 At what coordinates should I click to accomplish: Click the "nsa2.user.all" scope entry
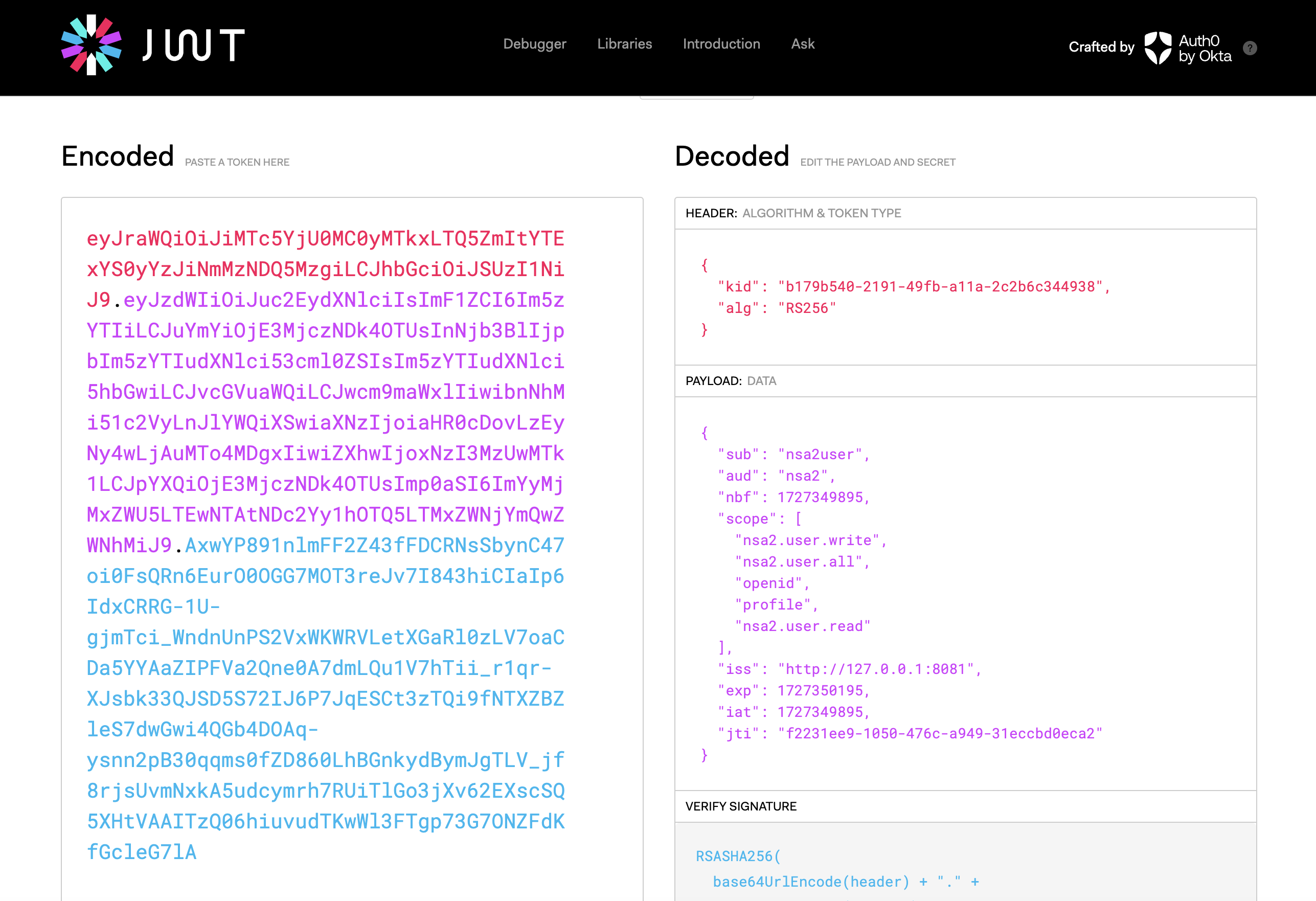pyautogui.click(x=802, y=562)
